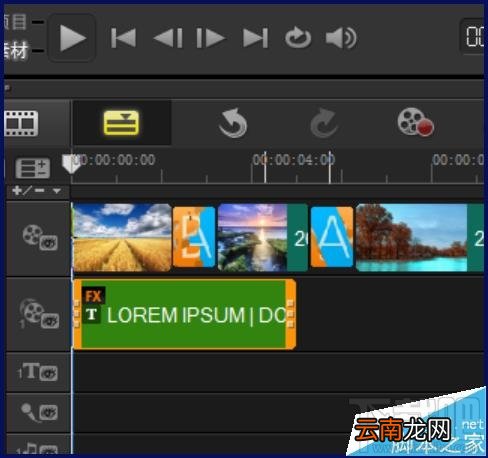Jump to end of project
The image size is (488, 458).
click(255, 38)
